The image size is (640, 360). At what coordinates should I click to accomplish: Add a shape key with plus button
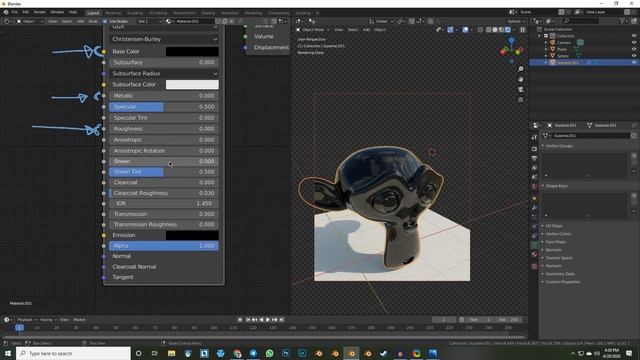pyautogui.click(x=634, y=196)
